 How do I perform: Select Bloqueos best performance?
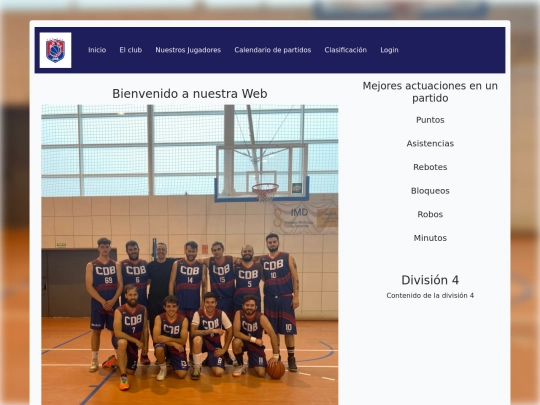coord(430,191)
